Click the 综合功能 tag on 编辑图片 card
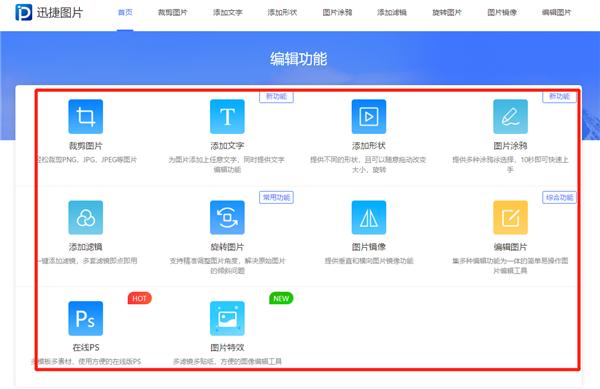This screenshot has width=600, height=389. coord(559,197)
